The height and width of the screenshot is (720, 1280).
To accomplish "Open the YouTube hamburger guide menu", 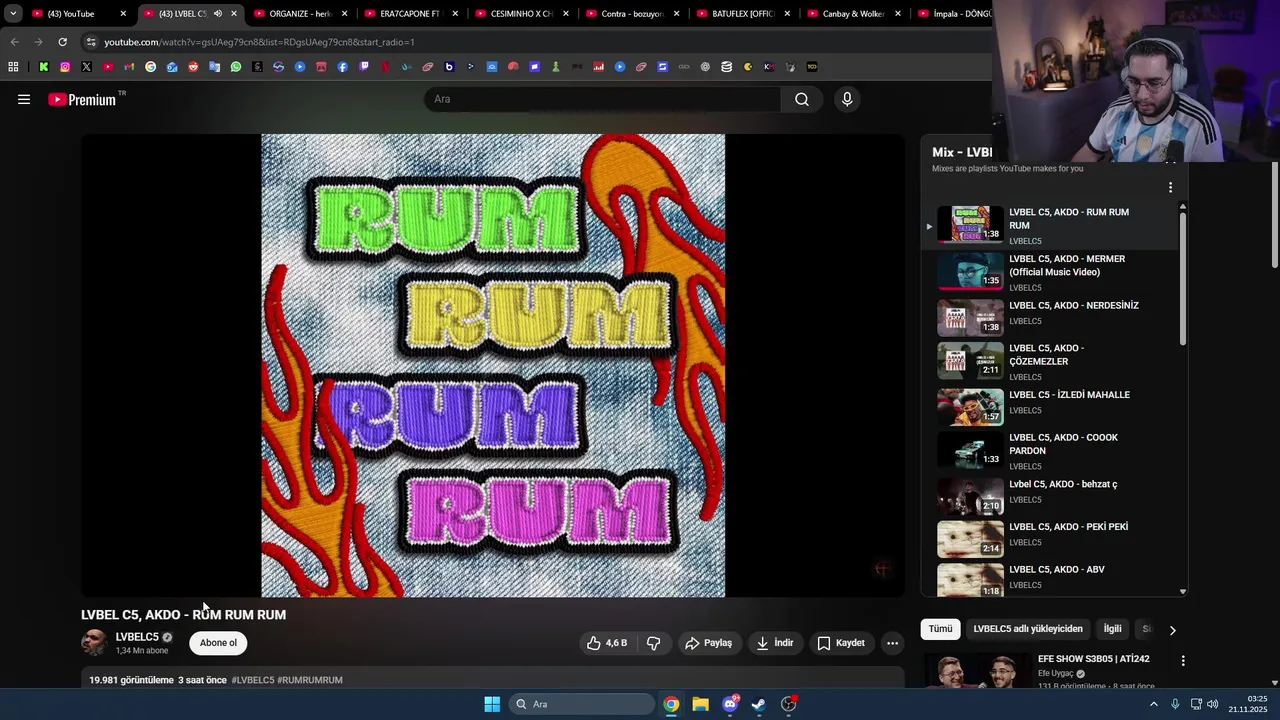I will (x=24, y=99).
